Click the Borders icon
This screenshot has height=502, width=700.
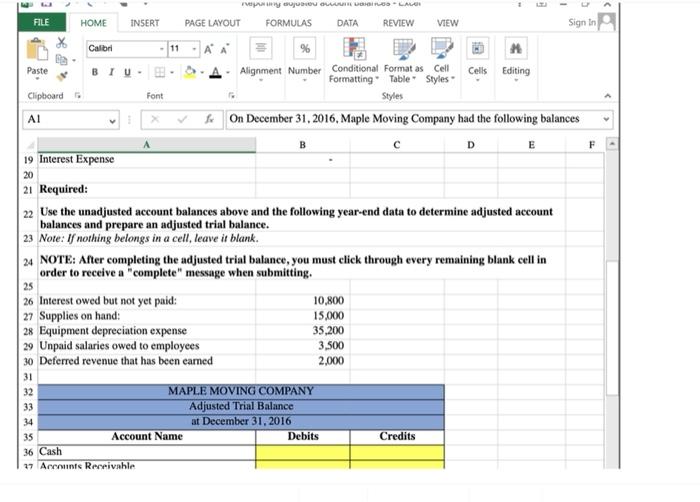(159, 72)
